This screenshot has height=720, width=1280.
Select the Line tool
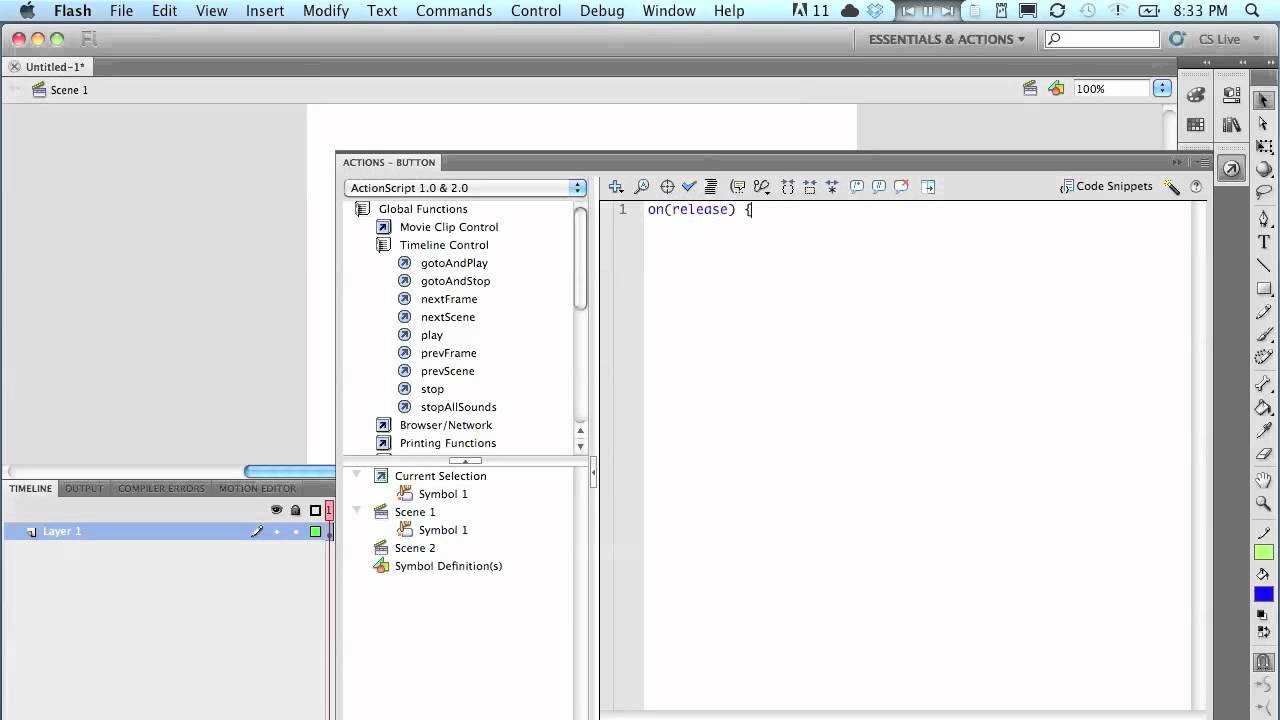pyautogui.click(x=1264, y=265)
